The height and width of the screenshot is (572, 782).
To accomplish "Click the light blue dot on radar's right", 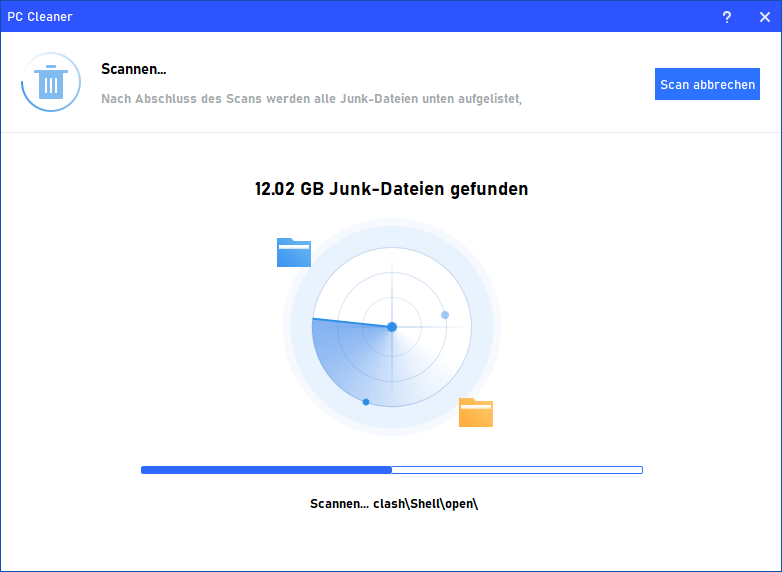I will coord(445,315).
